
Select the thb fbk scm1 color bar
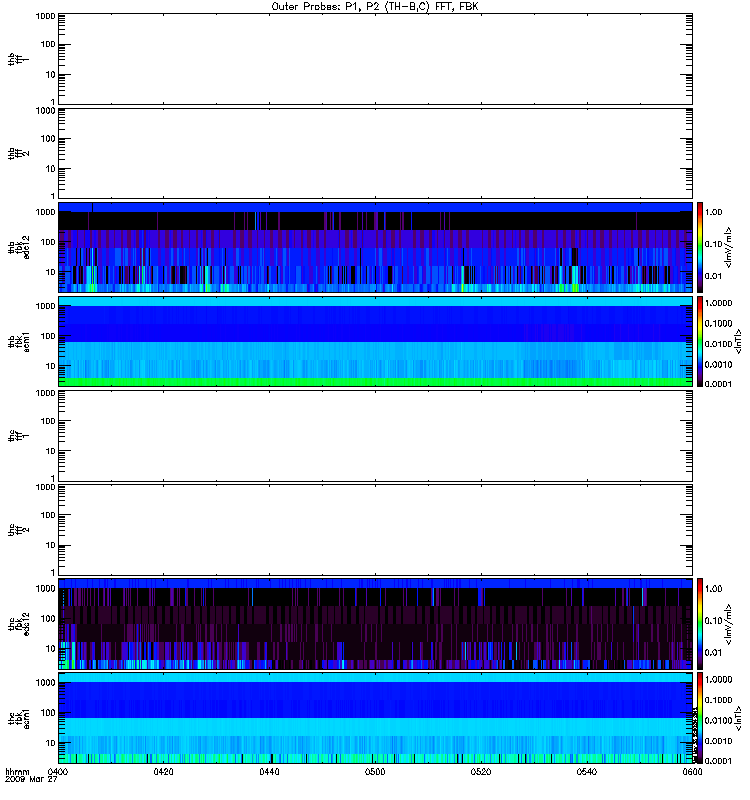700,341
